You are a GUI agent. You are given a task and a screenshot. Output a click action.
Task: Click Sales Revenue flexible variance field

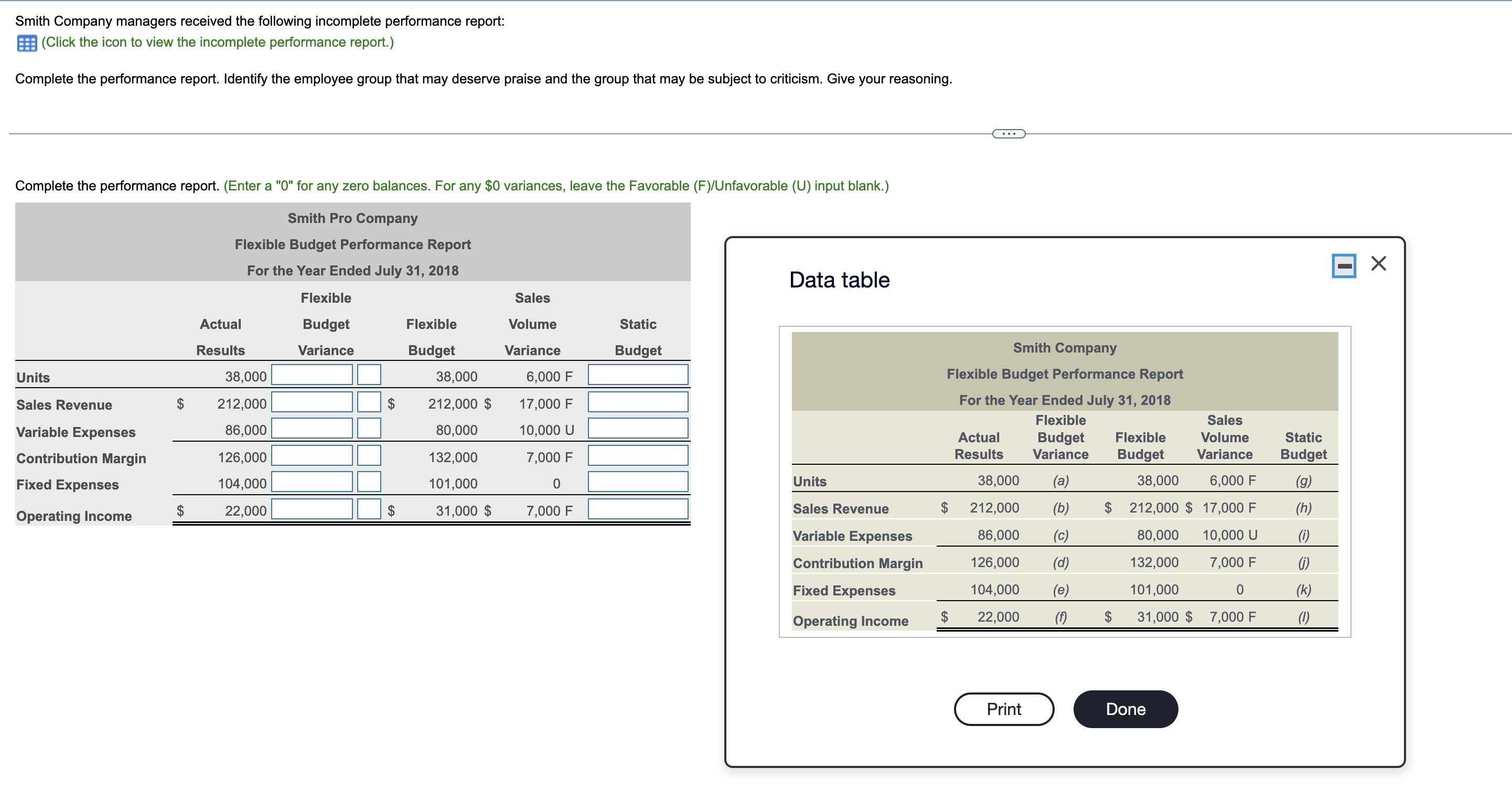tap(312, 402)
